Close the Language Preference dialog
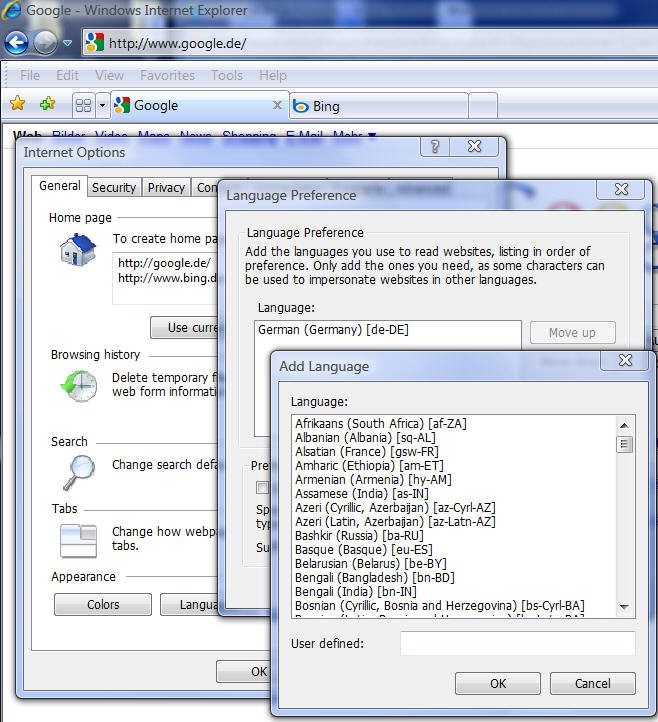 621,189
